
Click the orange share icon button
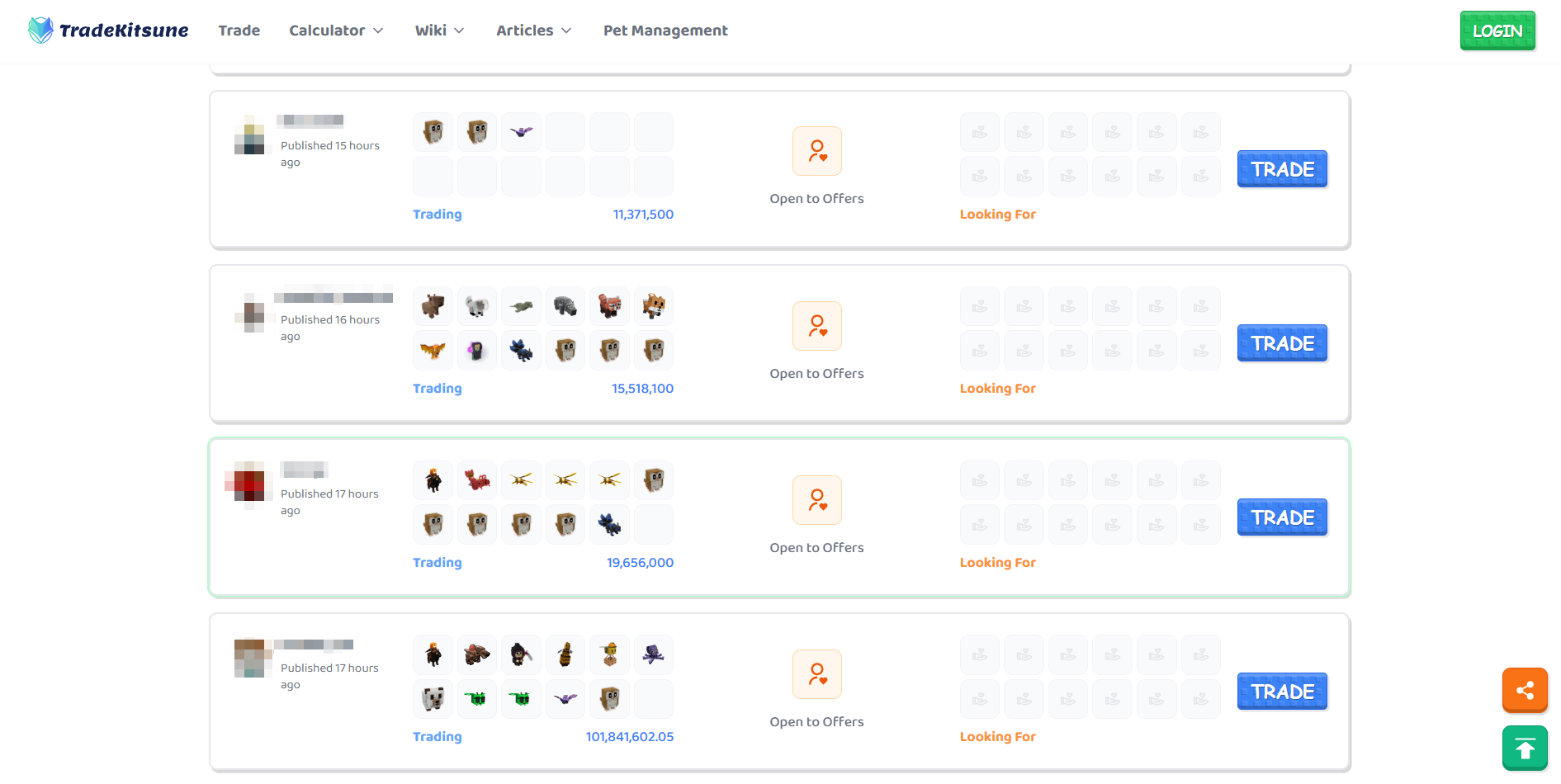(x=1525, y=690)
